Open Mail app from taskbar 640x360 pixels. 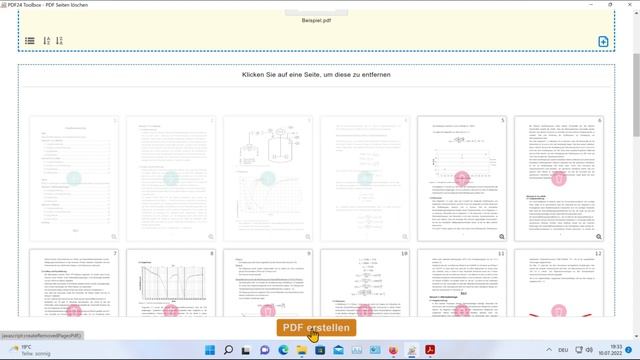[x=338, y=350]
